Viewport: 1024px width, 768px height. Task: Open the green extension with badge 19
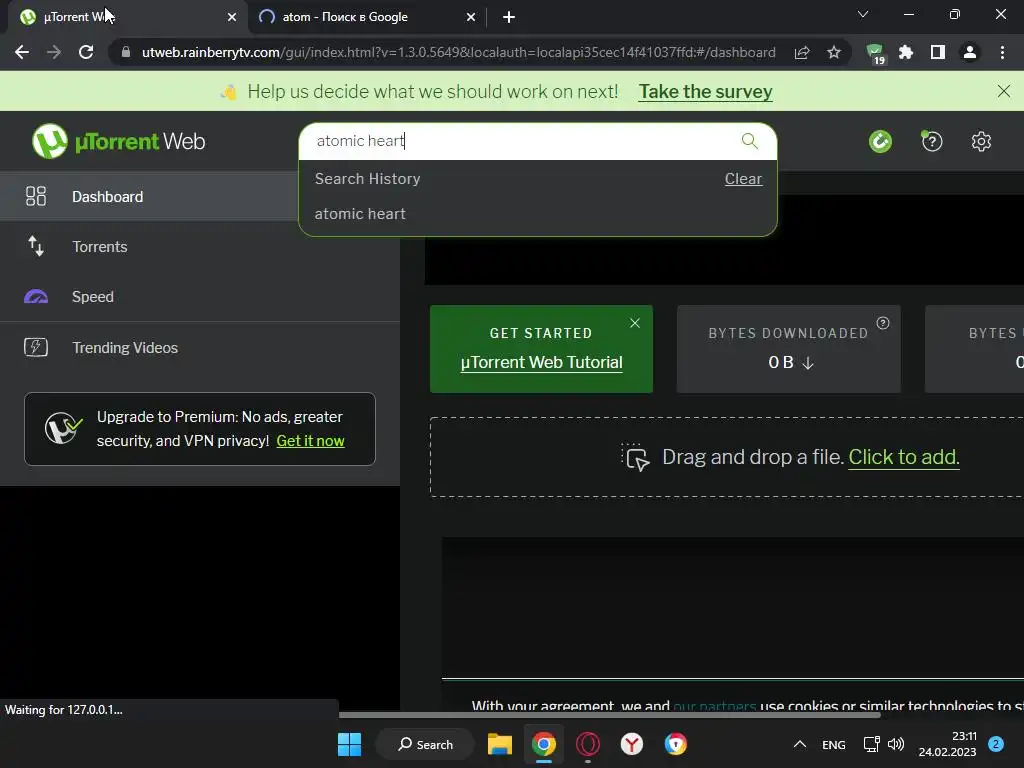pyautogui.click(x=875, y=54)
